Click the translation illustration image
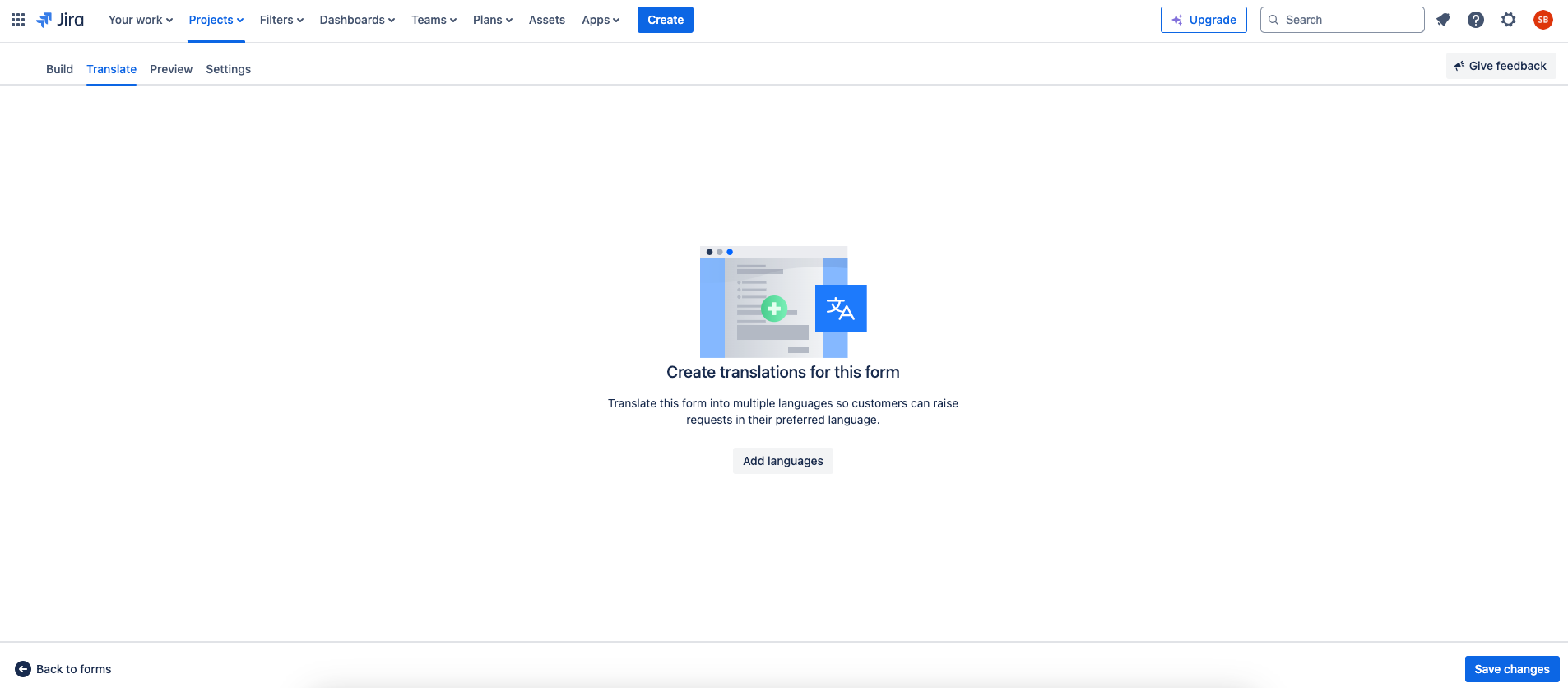Image resolution: width=1568 pixels, height=688 pixels. (x=782, y=302)
